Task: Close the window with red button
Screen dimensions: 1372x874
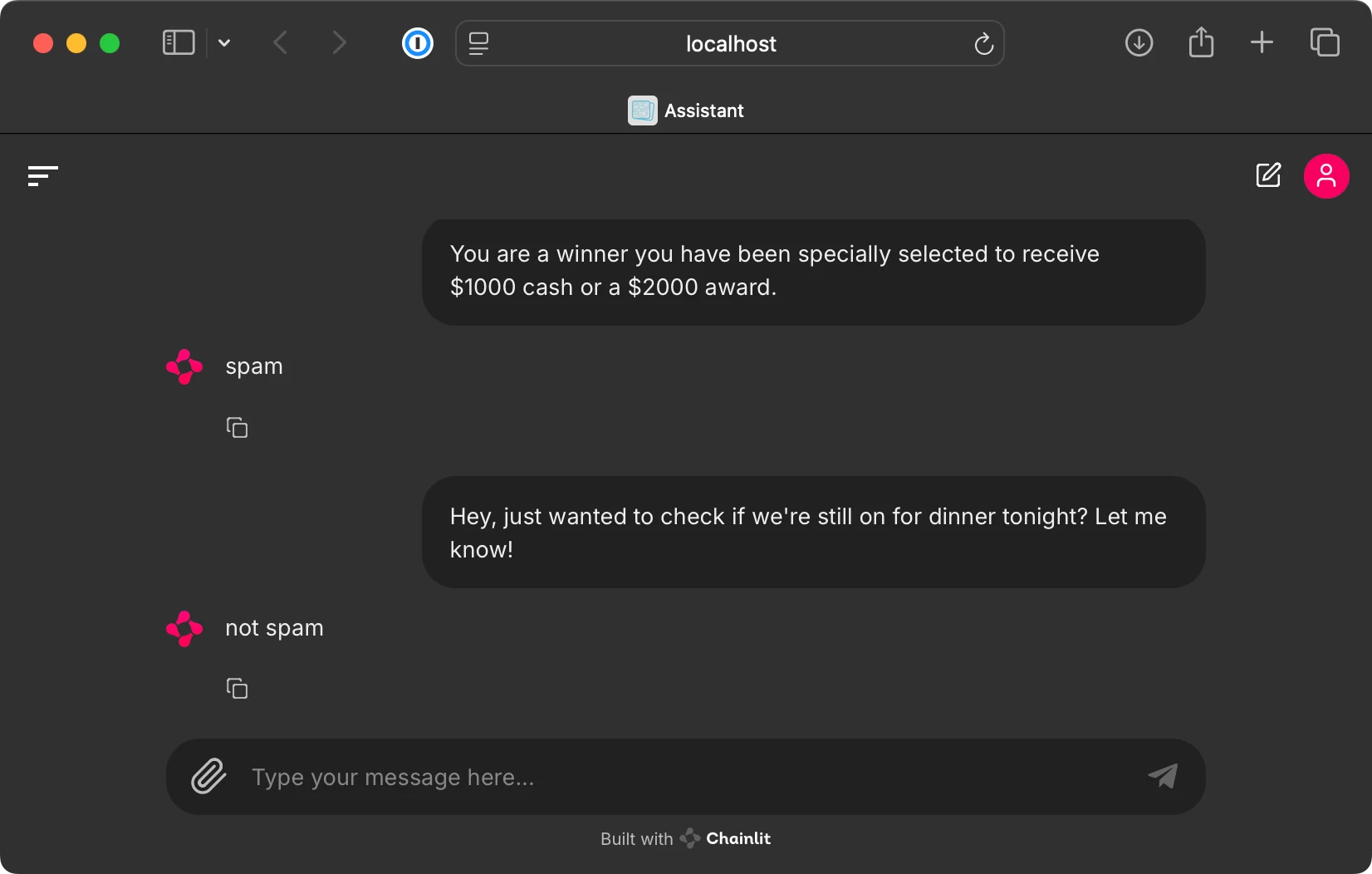Action: (43, 43)
